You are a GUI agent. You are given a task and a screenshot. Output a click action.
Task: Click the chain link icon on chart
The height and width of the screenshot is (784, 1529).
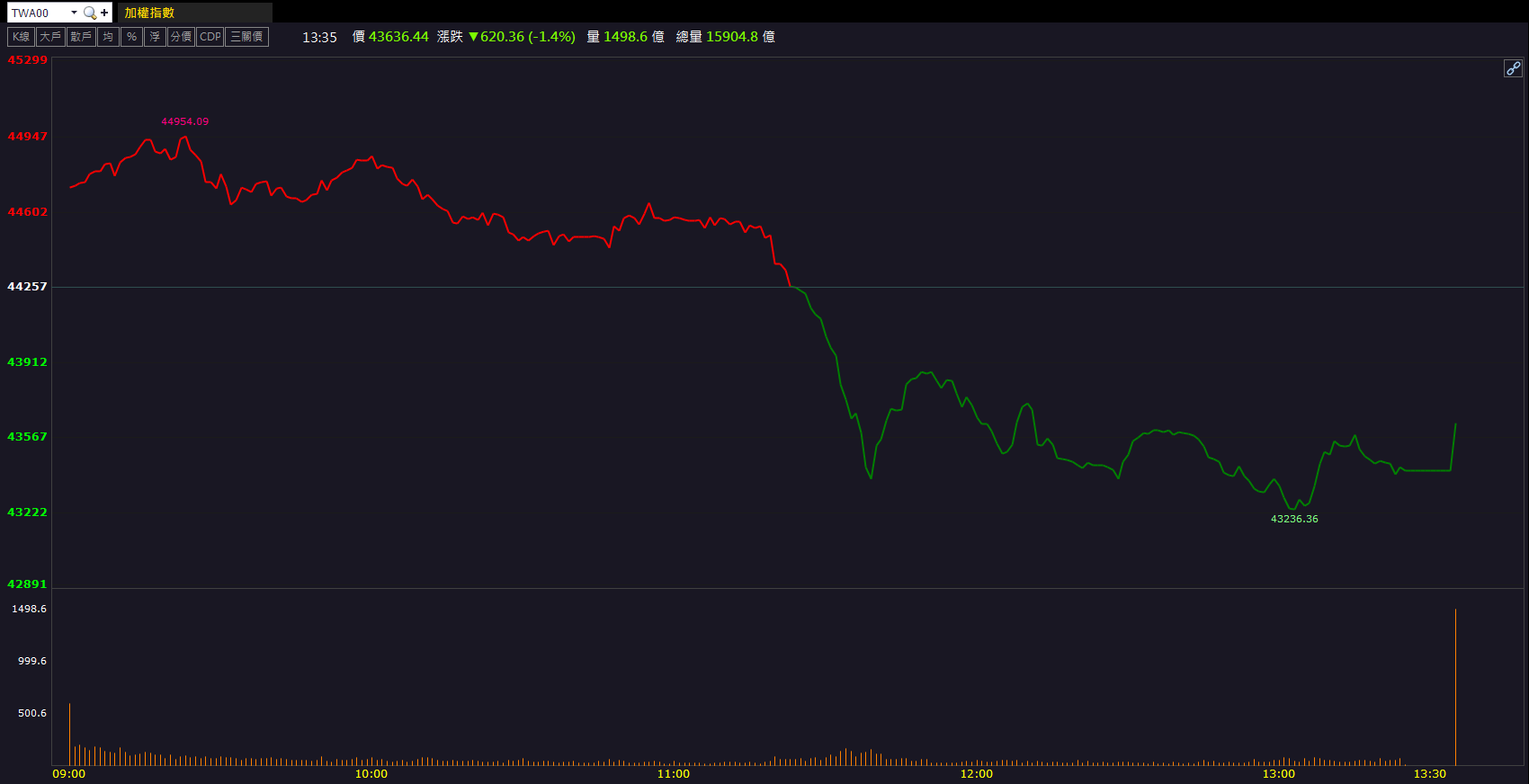[x=1513, y=68]
